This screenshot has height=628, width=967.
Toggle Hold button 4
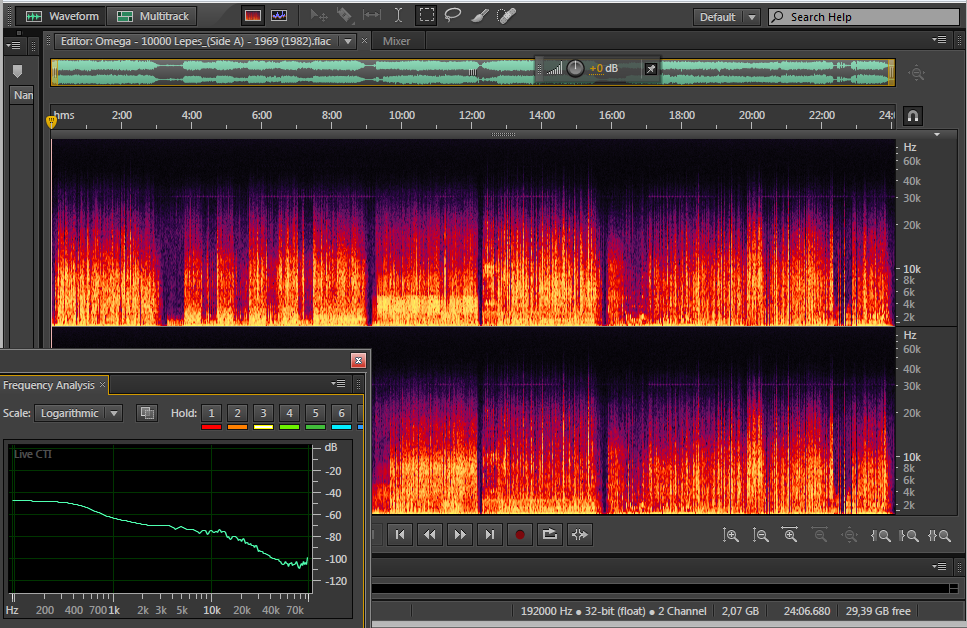[x=289, y=413]
